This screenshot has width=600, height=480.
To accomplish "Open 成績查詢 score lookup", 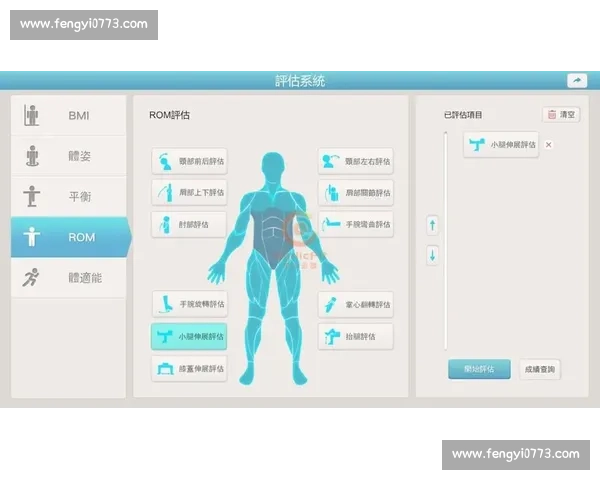I will (x=540, y=369).
